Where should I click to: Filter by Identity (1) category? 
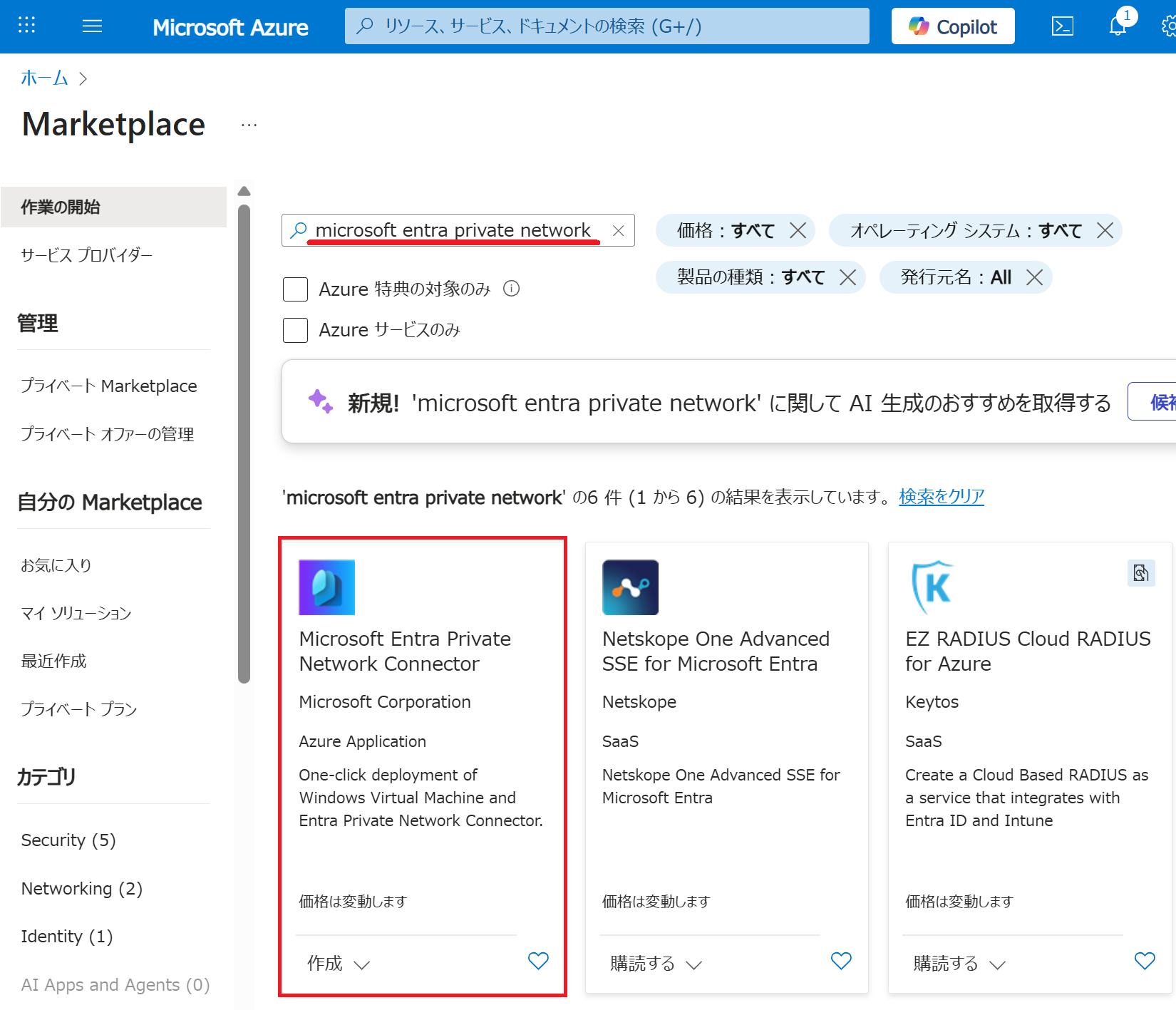click(x=66, y=937)
